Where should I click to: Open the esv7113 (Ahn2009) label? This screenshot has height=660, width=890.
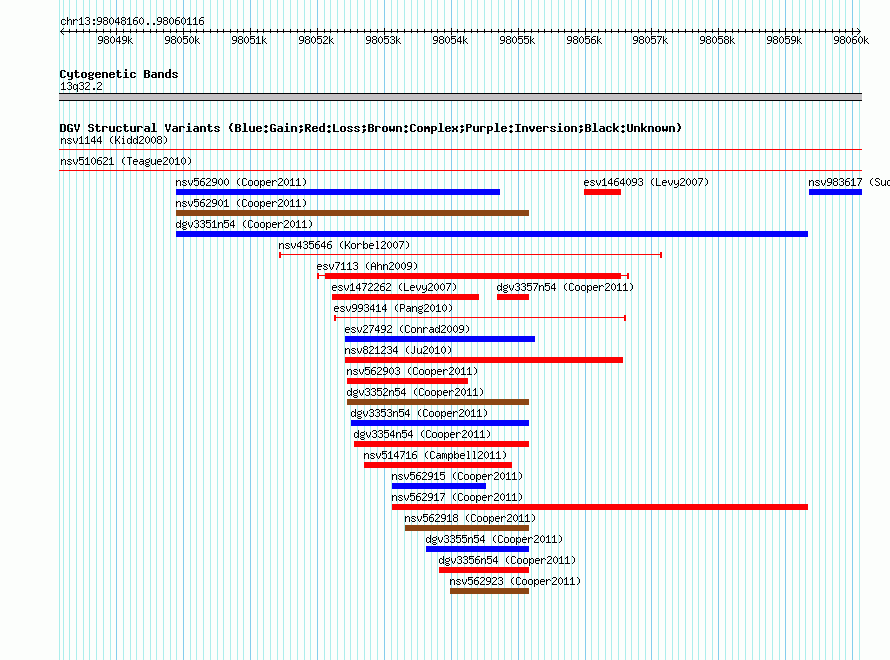point(367,266)
